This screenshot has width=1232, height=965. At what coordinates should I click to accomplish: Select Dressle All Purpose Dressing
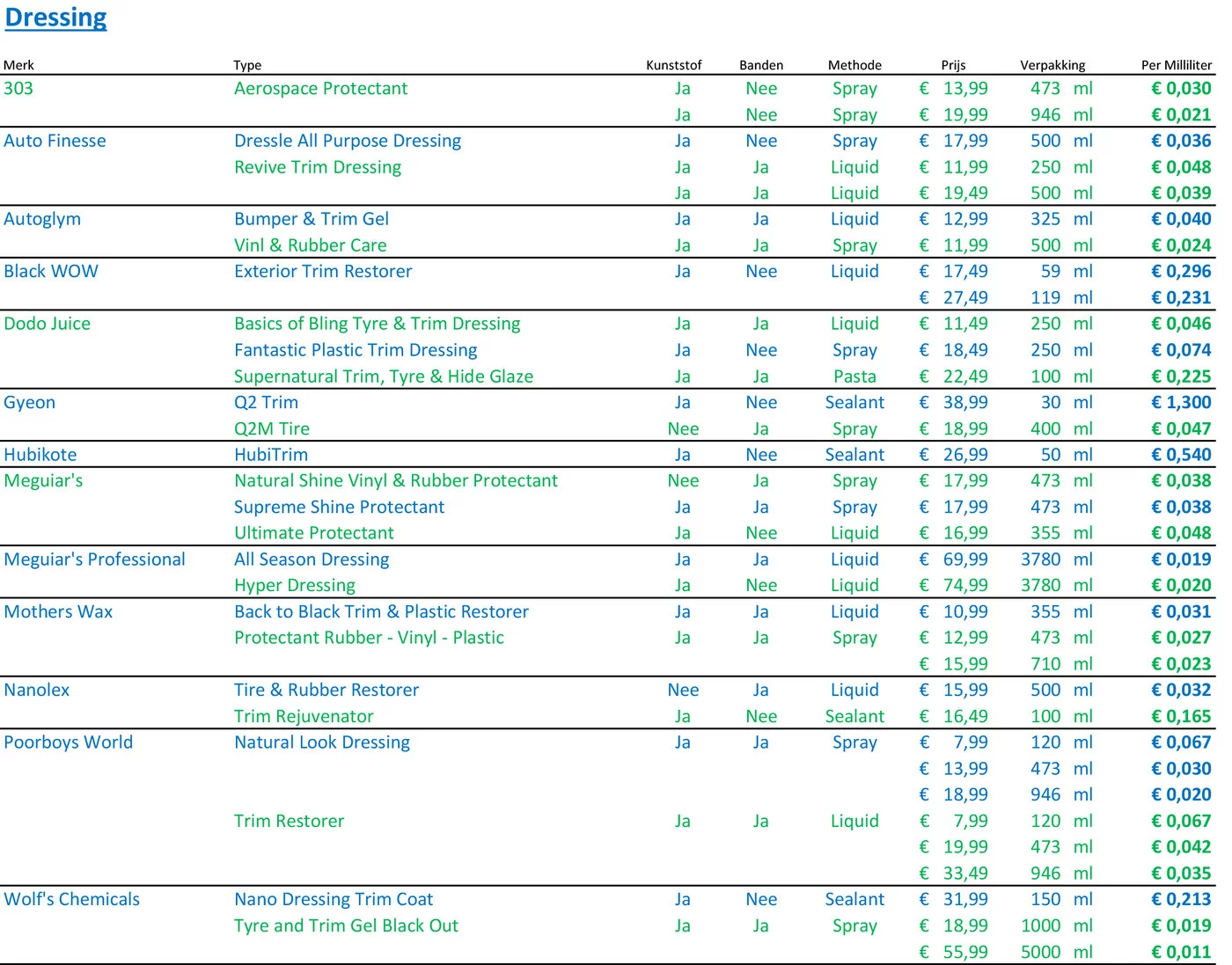tap(348, 141)
